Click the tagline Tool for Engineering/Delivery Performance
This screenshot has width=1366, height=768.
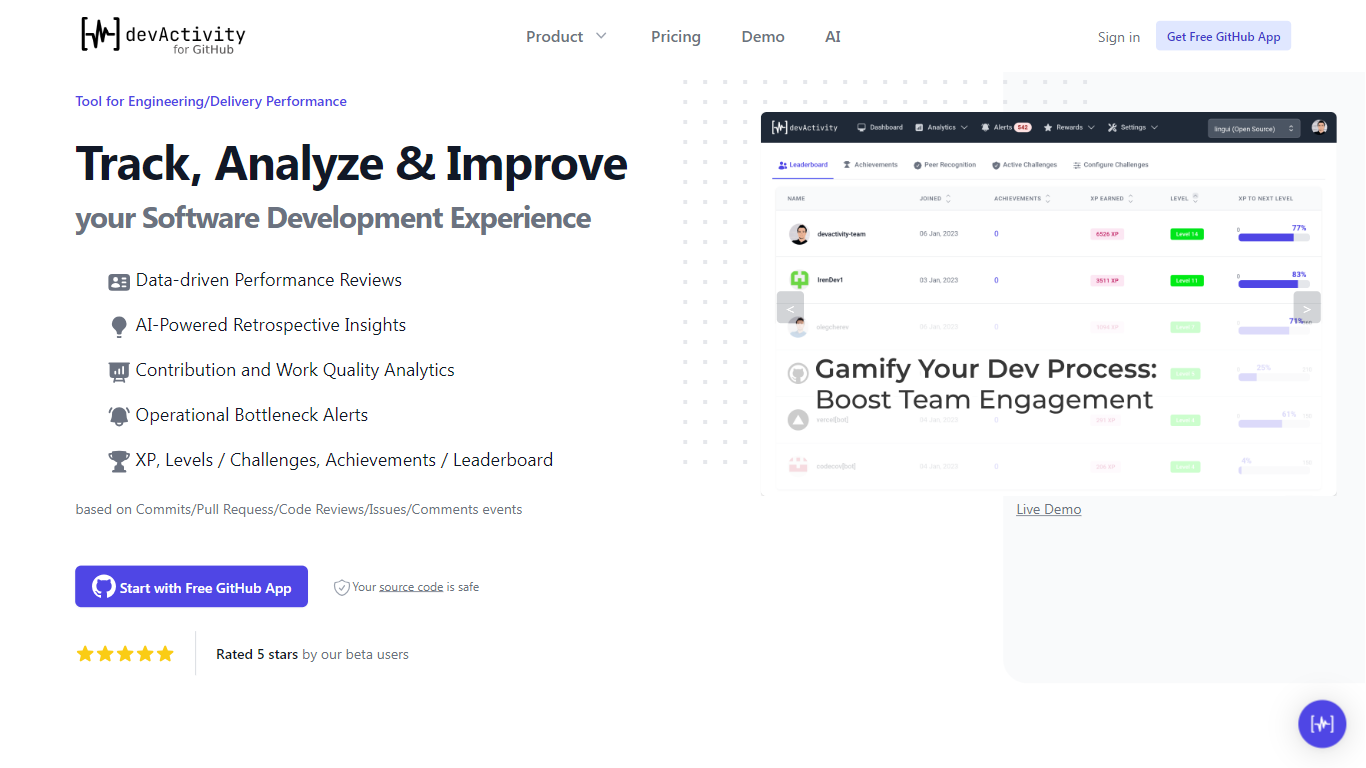click(x=211, y=101)
